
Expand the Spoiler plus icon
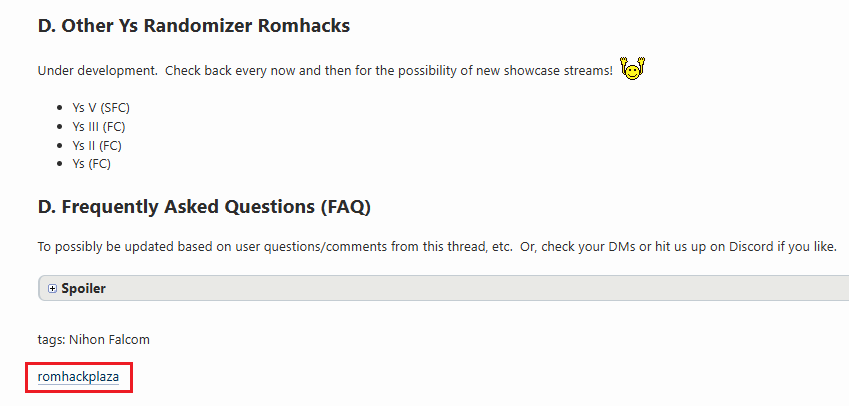(52, 288)
